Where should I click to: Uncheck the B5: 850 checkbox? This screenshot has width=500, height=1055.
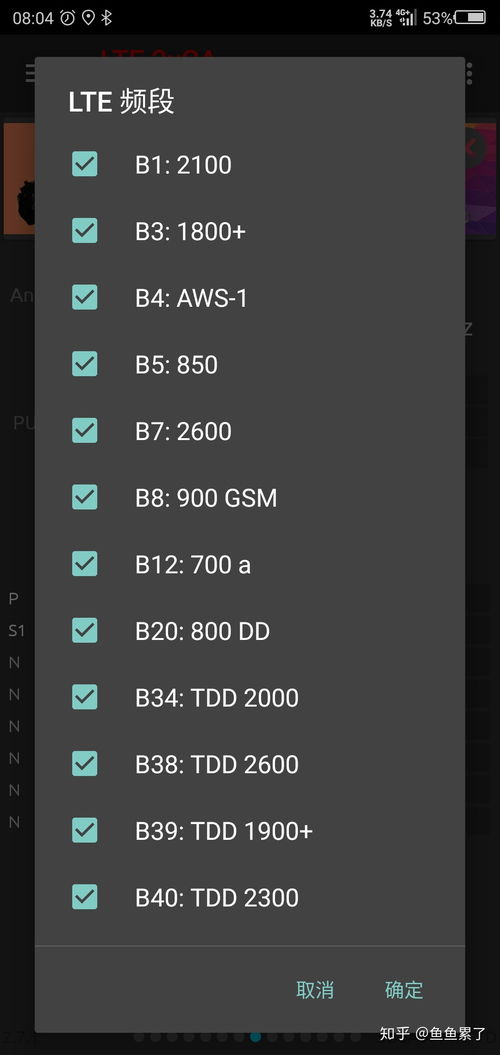coord(85,364)
